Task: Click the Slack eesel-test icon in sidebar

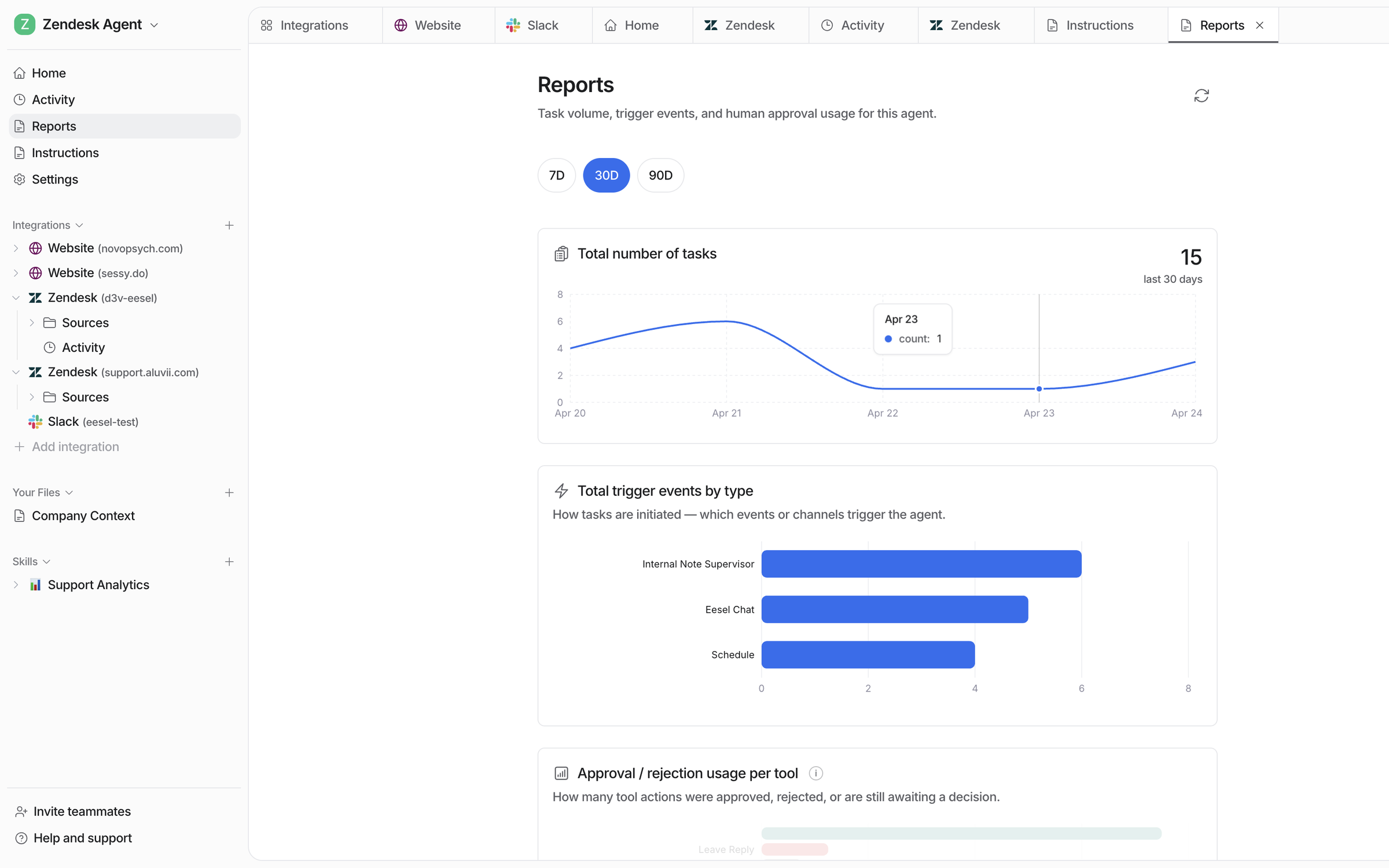Action: point(35,422)
